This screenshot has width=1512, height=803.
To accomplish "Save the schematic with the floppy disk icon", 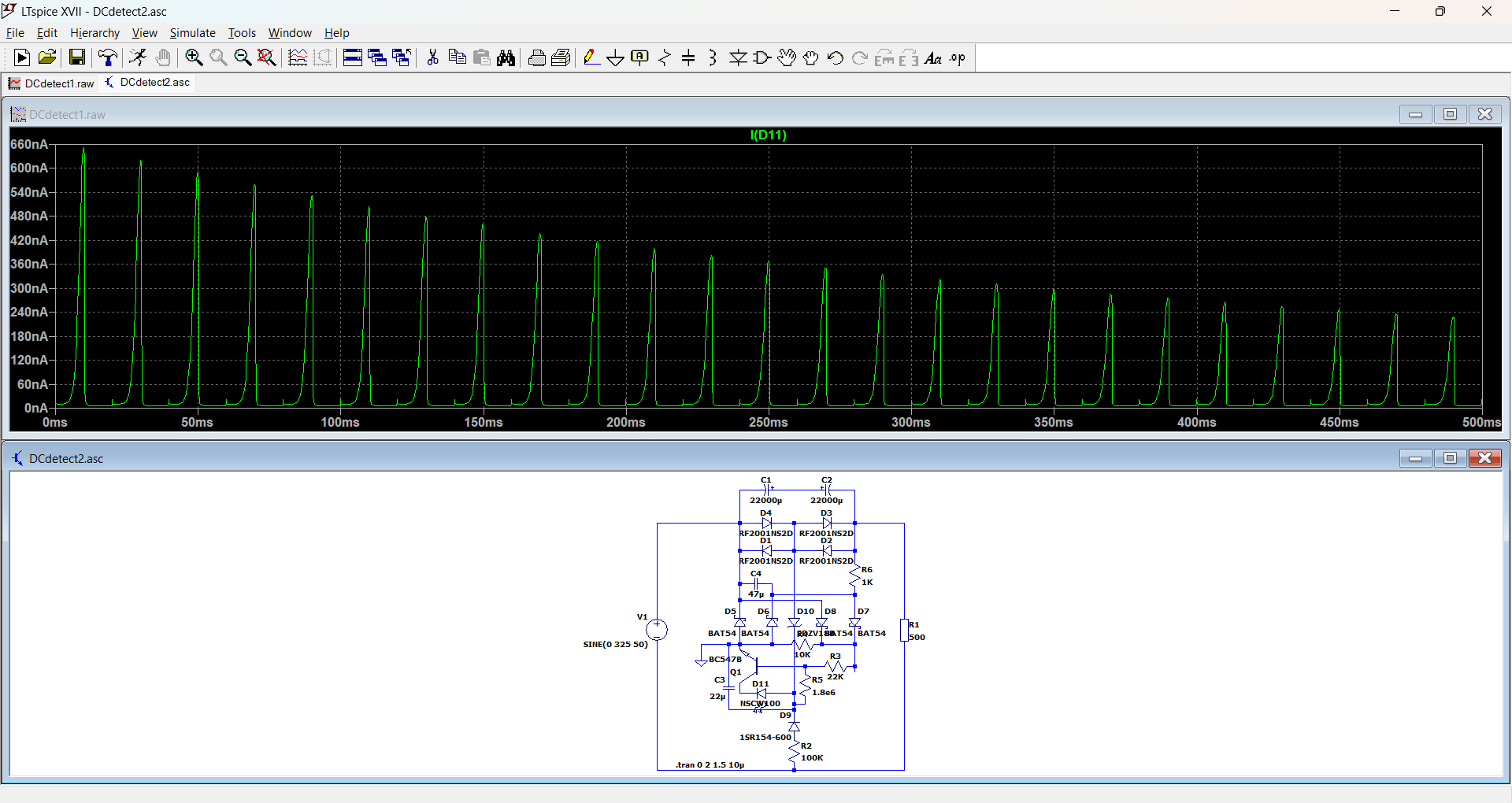I will pyautogui.click(x=76, y=57).
